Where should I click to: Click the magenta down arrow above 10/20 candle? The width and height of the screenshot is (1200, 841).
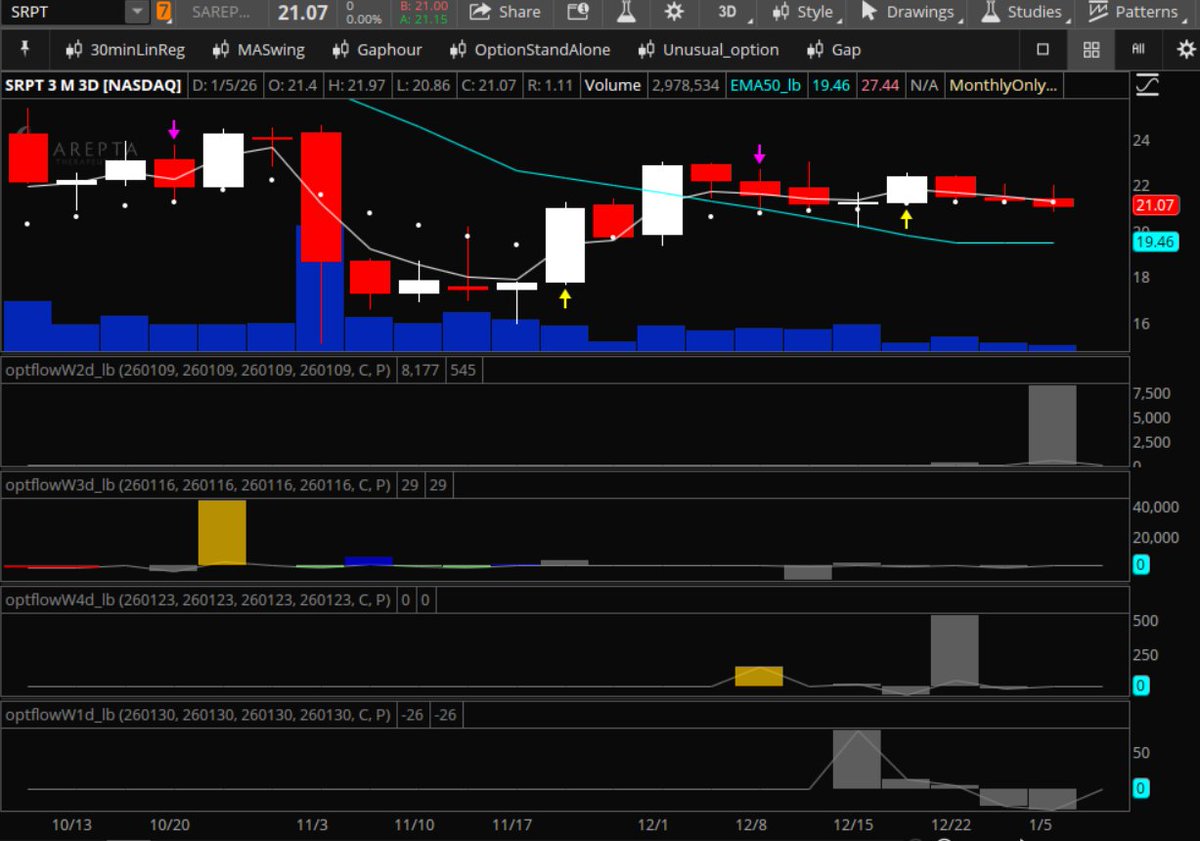[174, 130]
